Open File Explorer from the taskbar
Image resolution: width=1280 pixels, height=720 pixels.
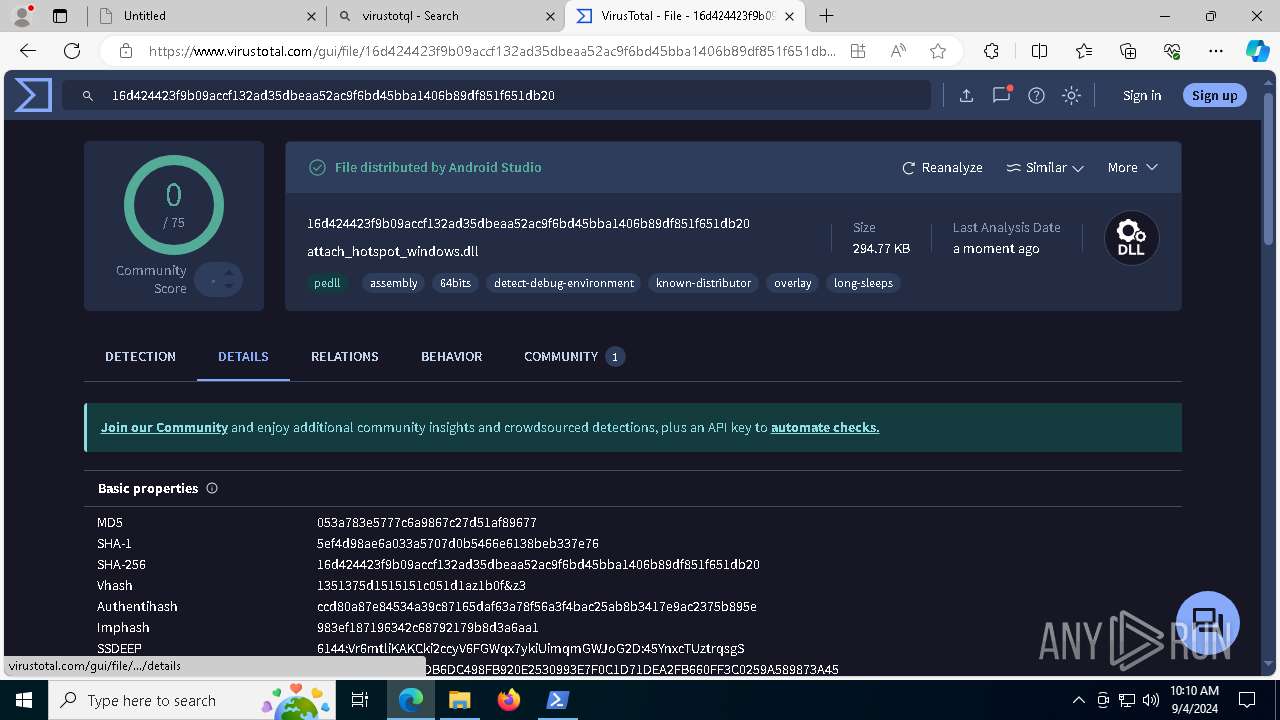[460, 700]
